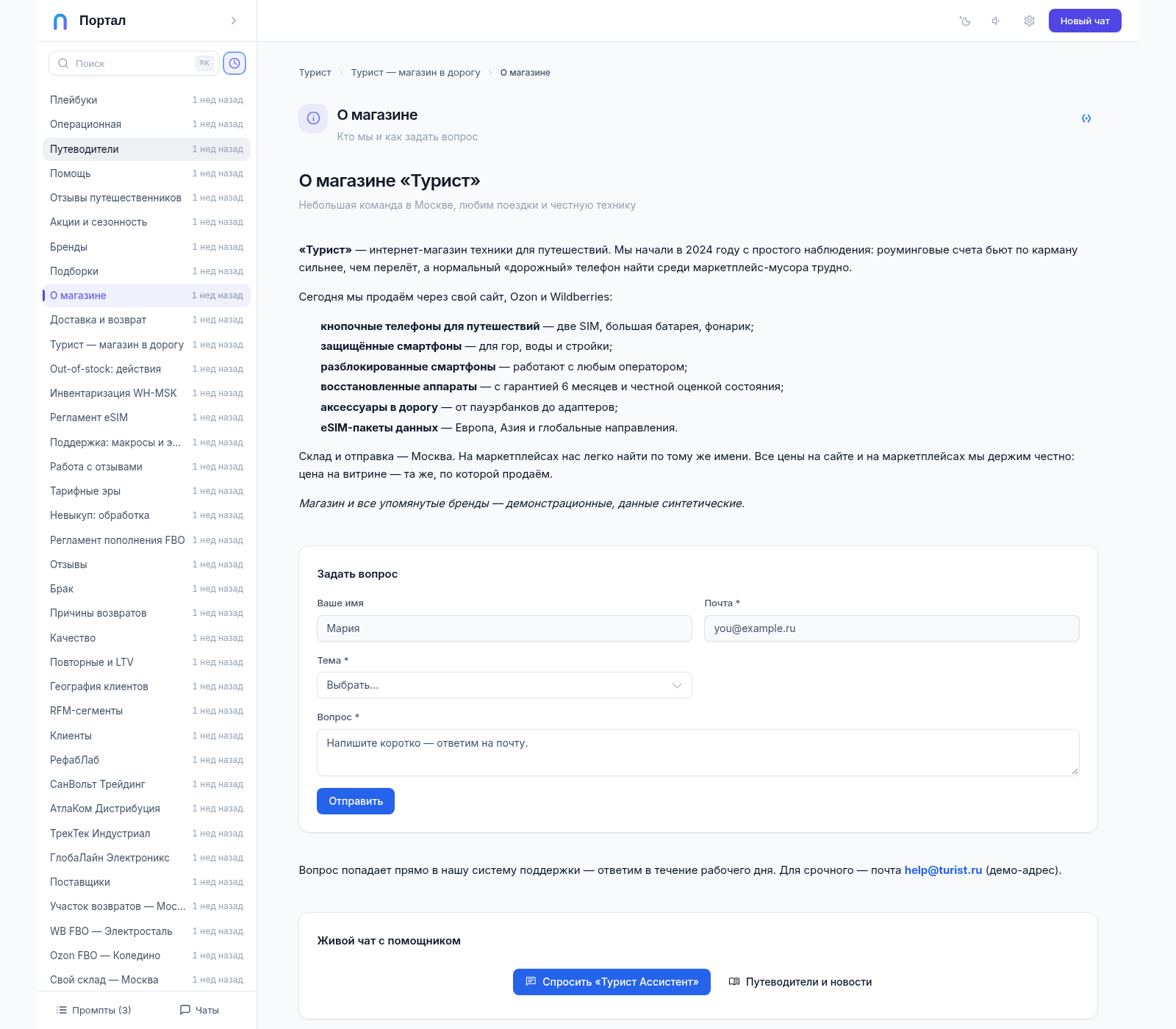
Task: Open breadcrumb Турист — магазин в дорогу
Action: [x=416, y=73]
